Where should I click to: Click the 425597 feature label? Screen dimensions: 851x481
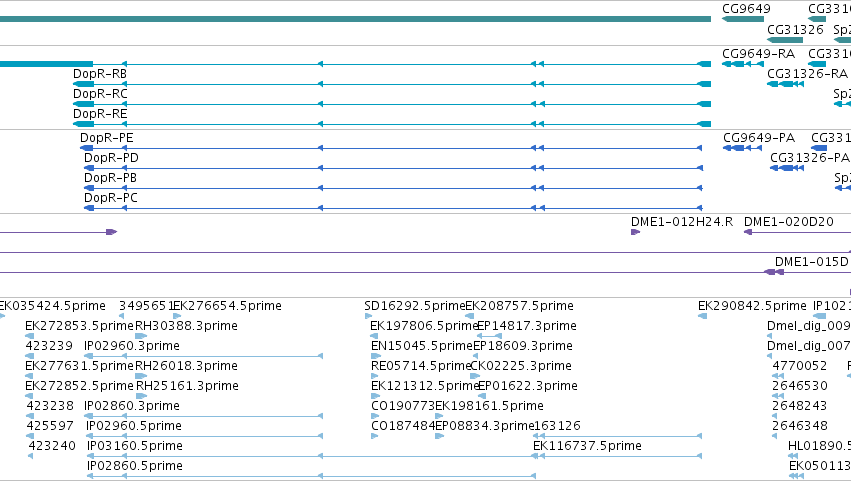pos(50,427)
